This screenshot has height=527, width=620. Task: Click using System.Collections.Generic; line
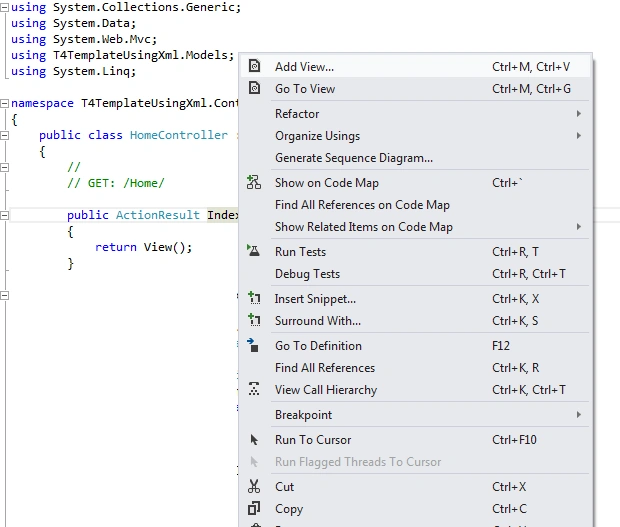(126, 8)
